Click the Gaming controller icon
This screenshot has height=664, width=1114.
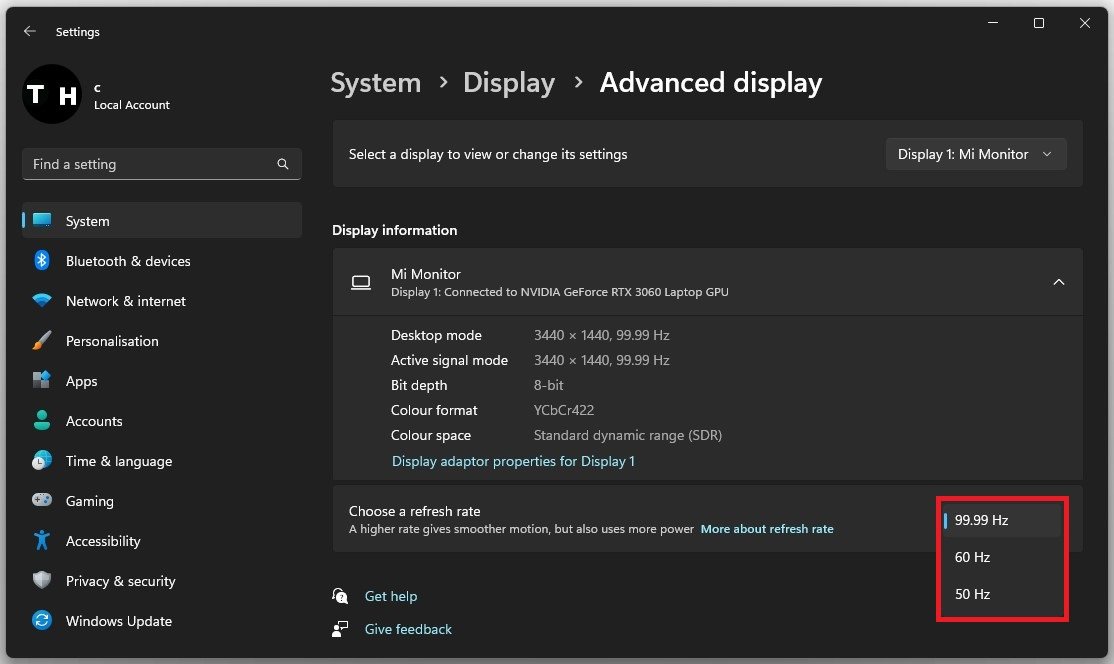click(42, 501)
